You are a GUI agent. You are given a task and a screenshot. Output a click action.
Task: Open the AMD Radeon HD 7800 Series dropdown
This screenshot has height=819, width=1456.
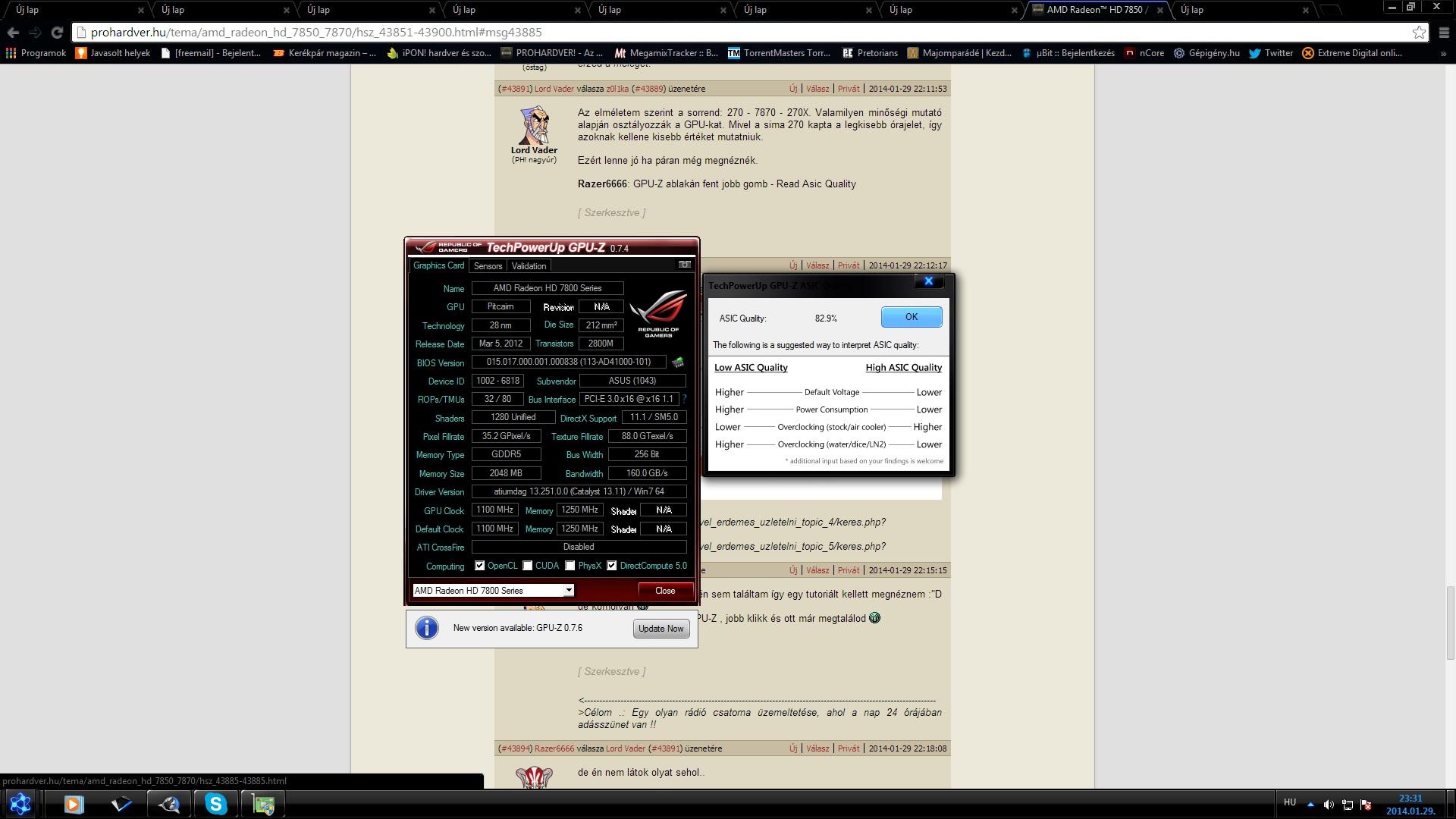[x=493, y=590]
